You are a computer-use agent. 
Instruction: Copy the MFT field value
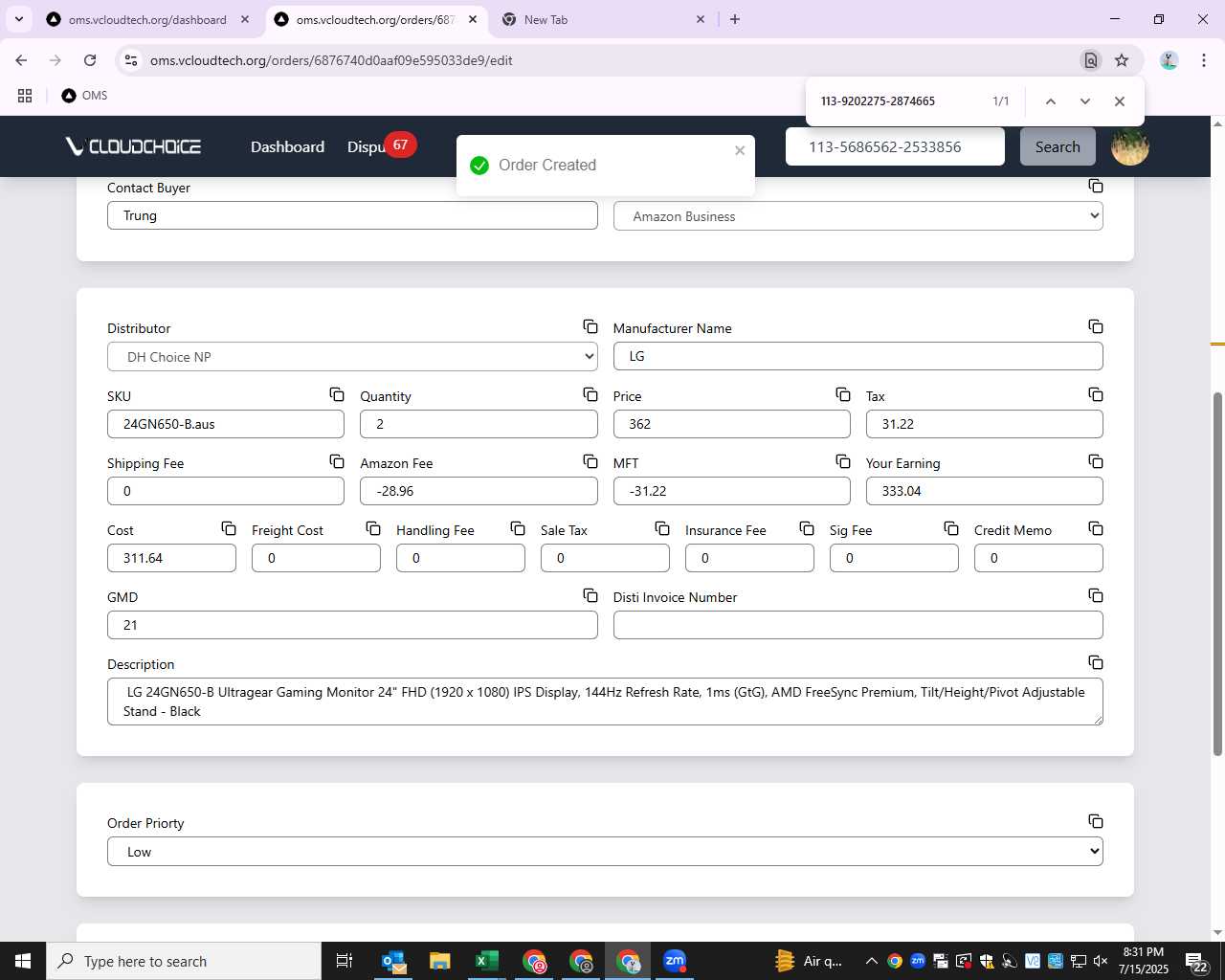click(x=843, y=461)
